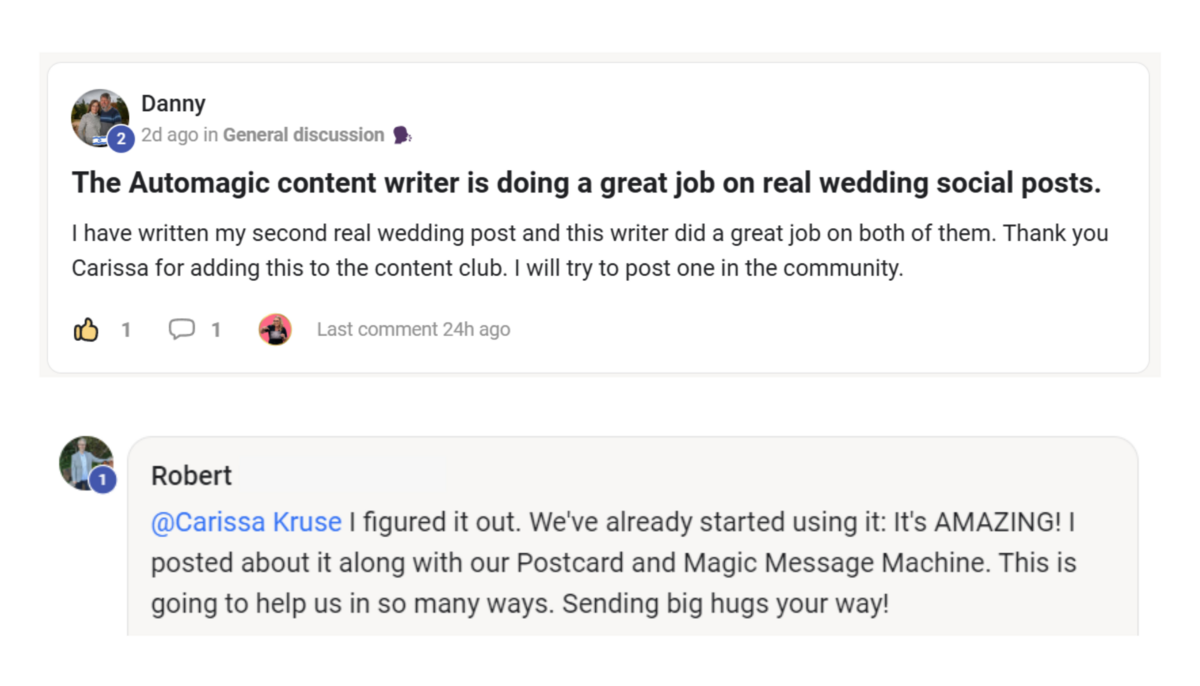Open Danny's profile picture
The image size is (1200, 686).
[97, 115]
